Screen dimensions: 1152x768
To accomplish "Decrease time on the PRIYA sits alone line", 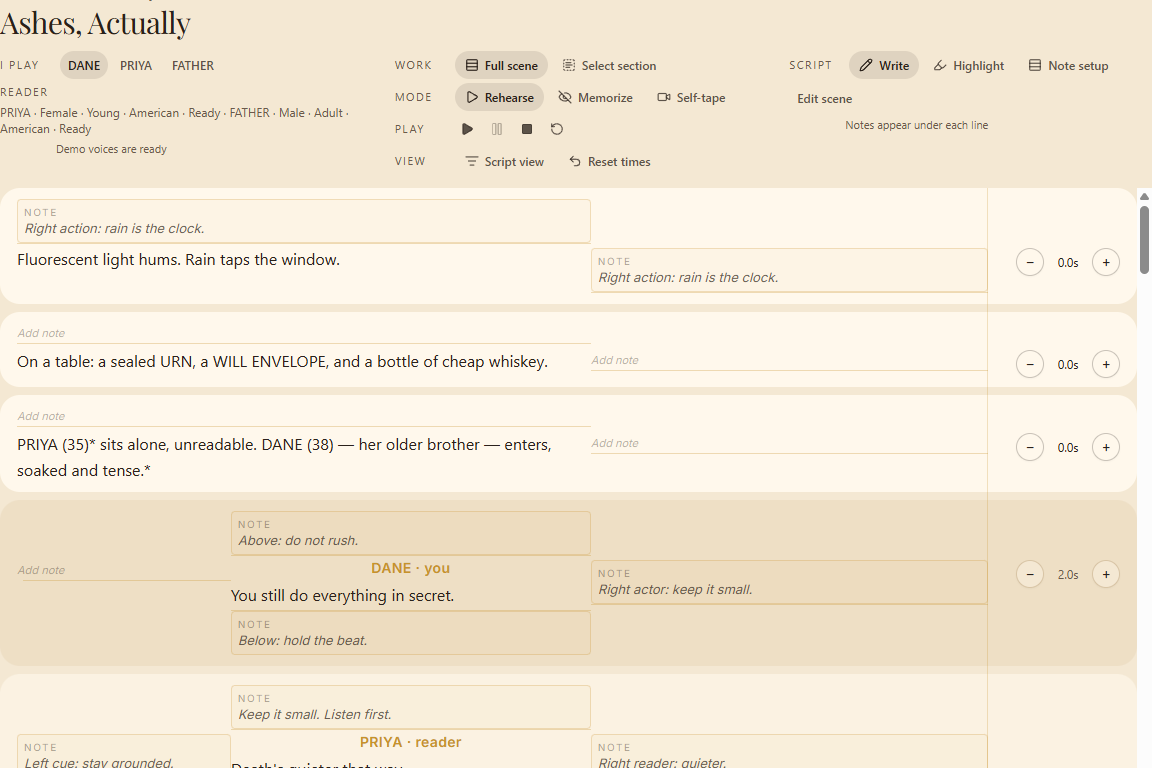I will tap(1030, 448).
